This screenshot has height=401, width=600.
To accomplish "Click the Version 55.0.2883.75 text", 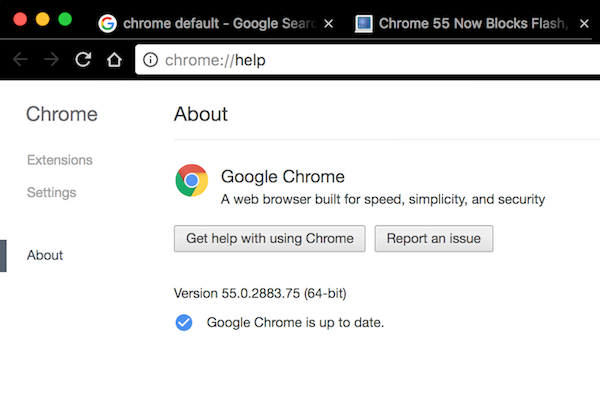I will (260, 293).
